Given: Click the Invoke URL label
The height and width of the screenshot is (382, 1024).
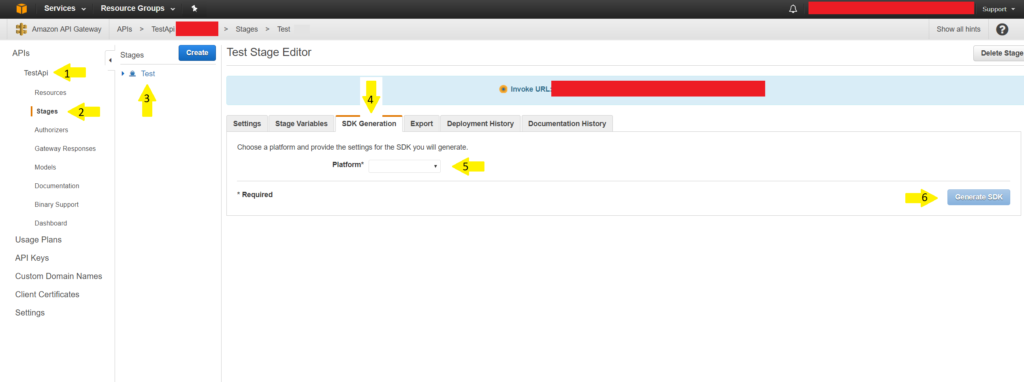Looking at the screenshot, I should coord(530,89).
